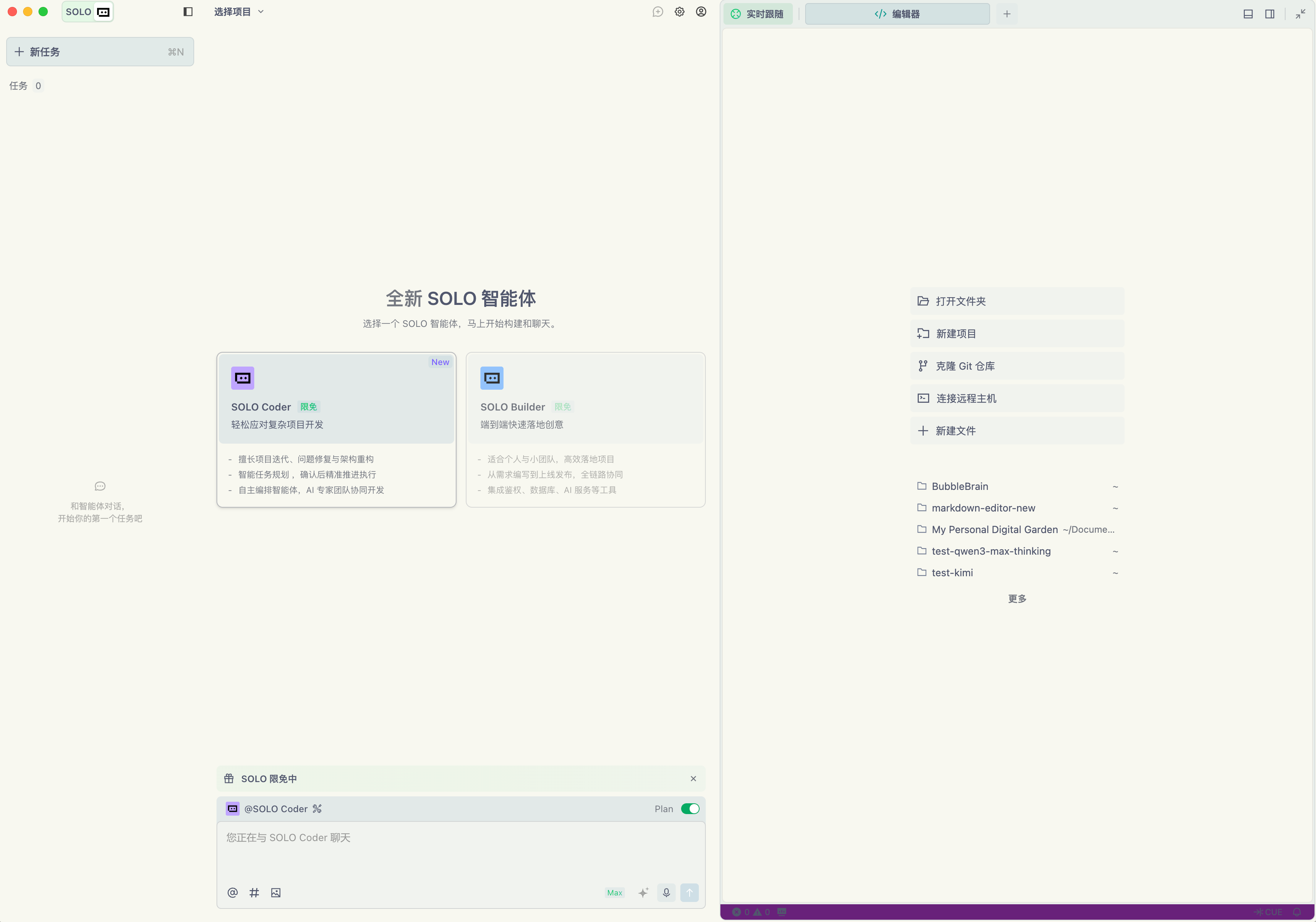The image size is (1316, 922).
Task: Switch to the 实时跟随 tab
Action: point(758,14)
